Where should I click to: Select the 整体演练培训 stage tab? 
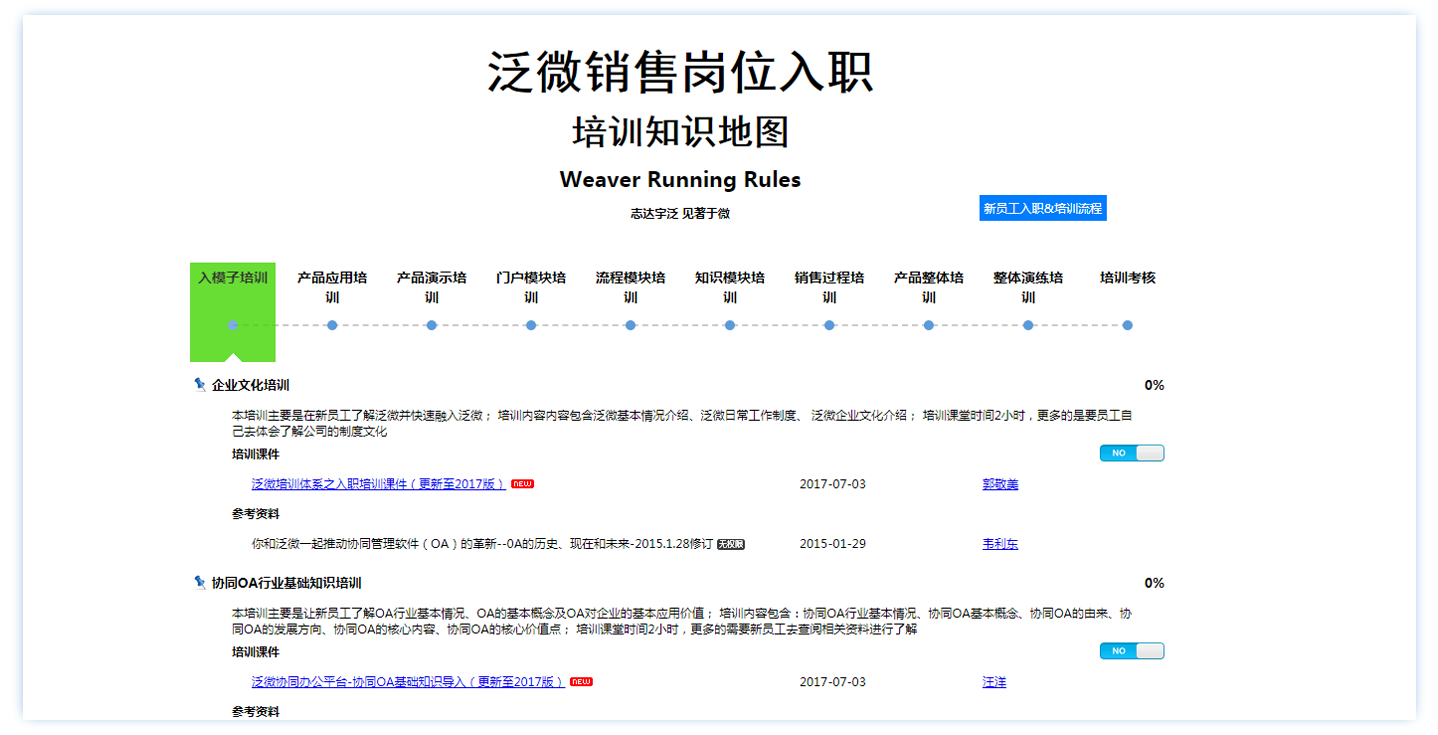(x=1028, y=287)
